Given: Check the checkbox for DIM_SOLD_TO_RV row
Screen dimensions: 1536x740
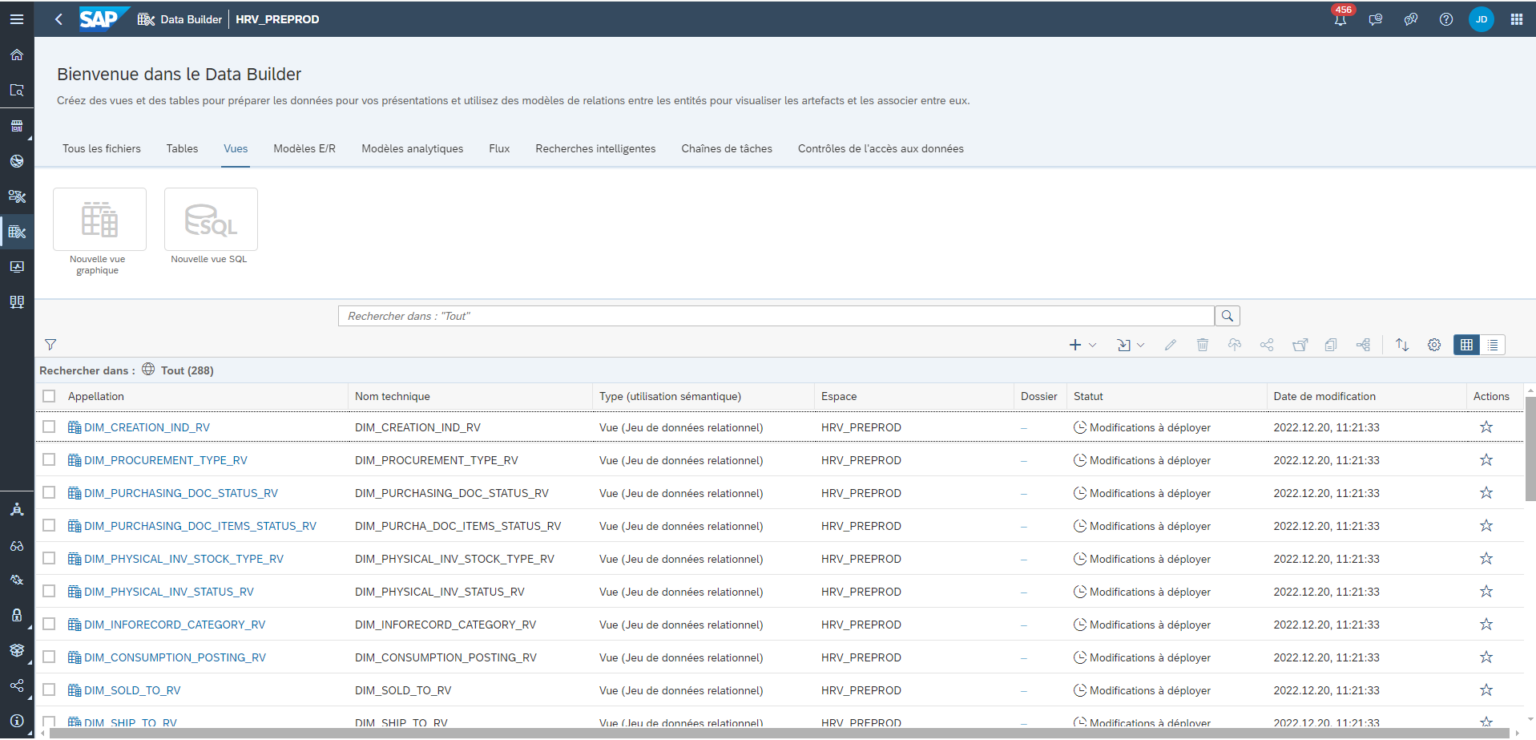Looking at the screenshot, I should click(x=48, y=689).
